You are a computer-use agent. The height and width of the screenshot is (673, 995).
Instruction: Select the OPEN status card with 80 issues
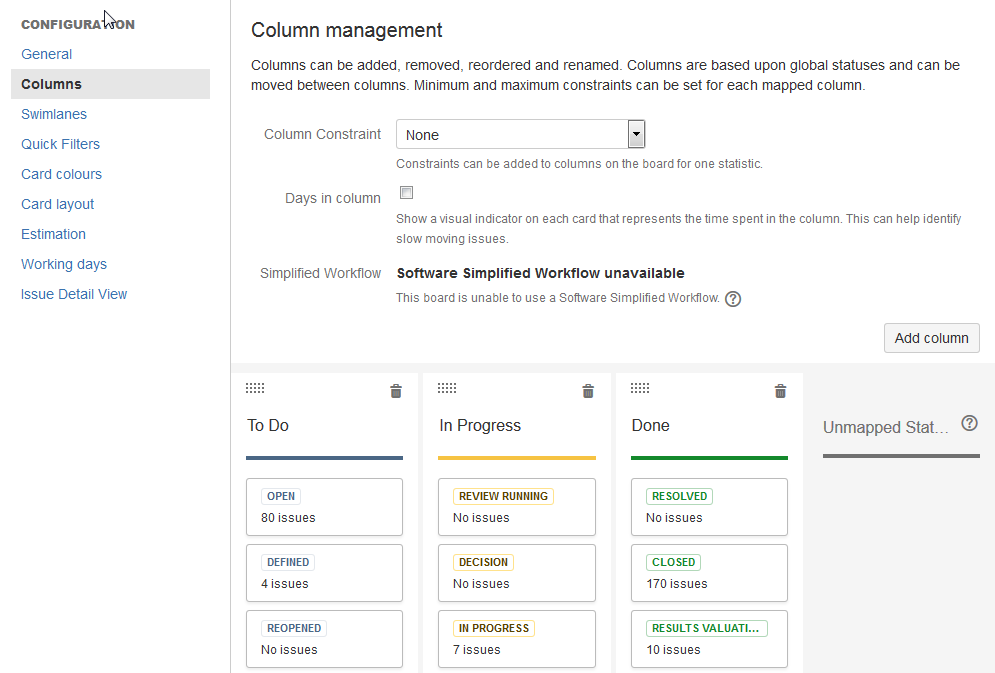[324, 507]
